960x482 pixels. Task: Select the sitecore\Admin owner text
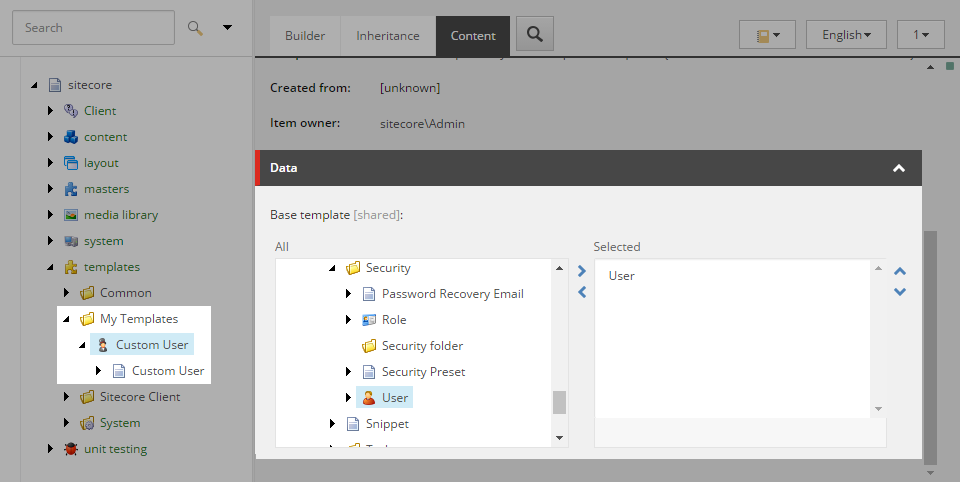[x=422, y=124]
